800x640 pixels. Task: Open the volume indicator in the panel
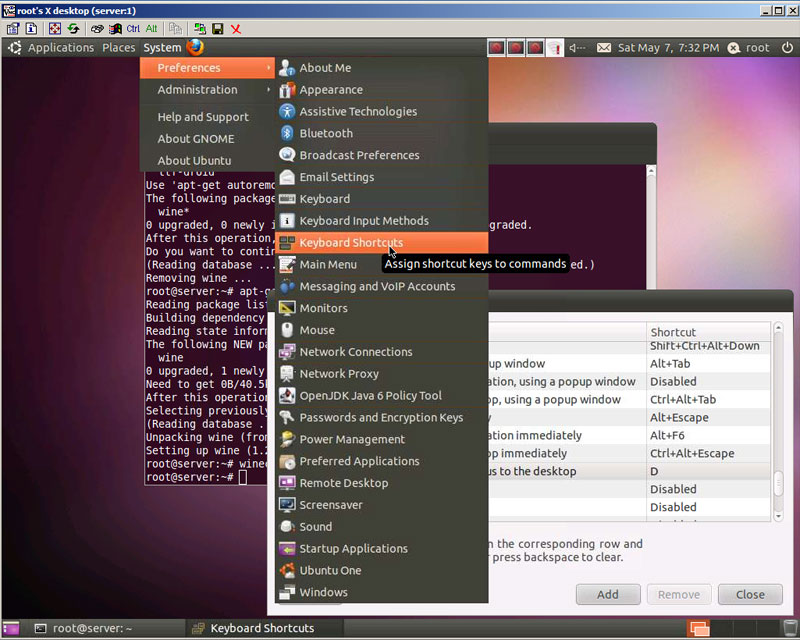[x=577, y=48]
